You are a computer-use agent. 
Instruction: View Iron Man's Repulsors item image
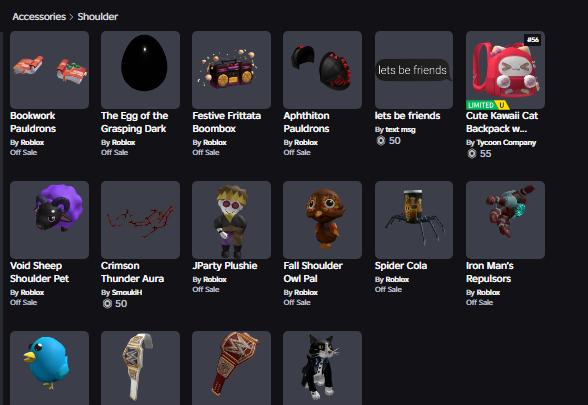506,220
